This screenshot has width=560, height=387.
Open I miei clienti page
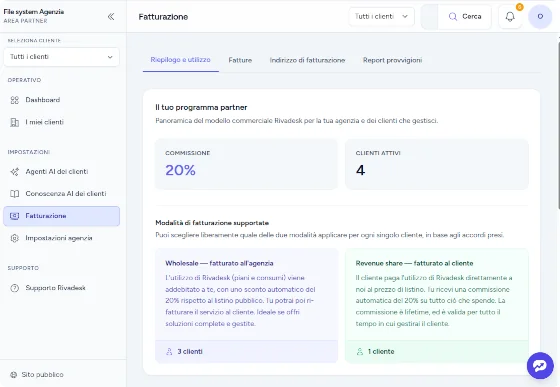coord(61,122)
